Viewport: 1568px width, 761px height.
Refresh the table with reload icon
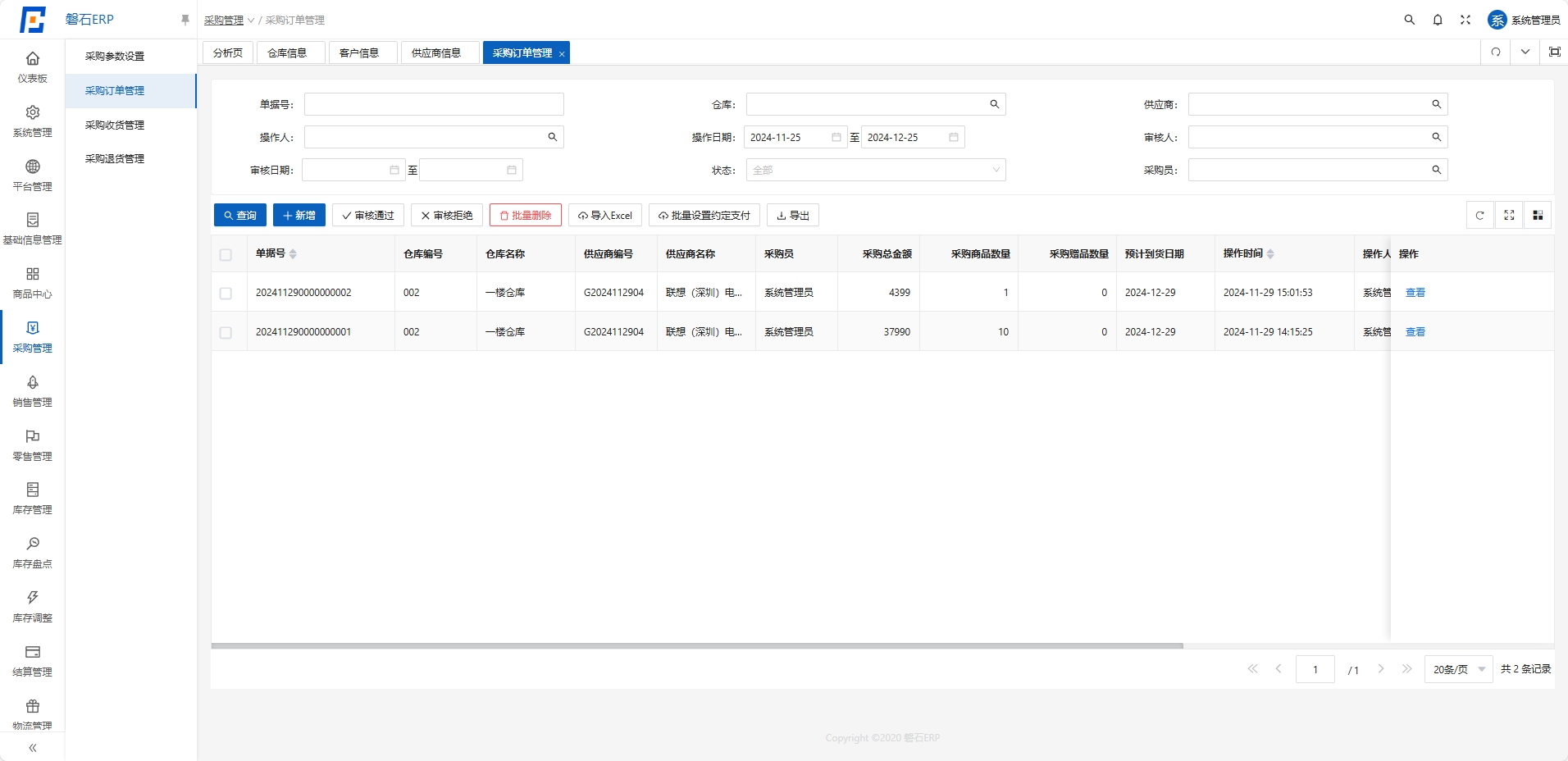1480,216
